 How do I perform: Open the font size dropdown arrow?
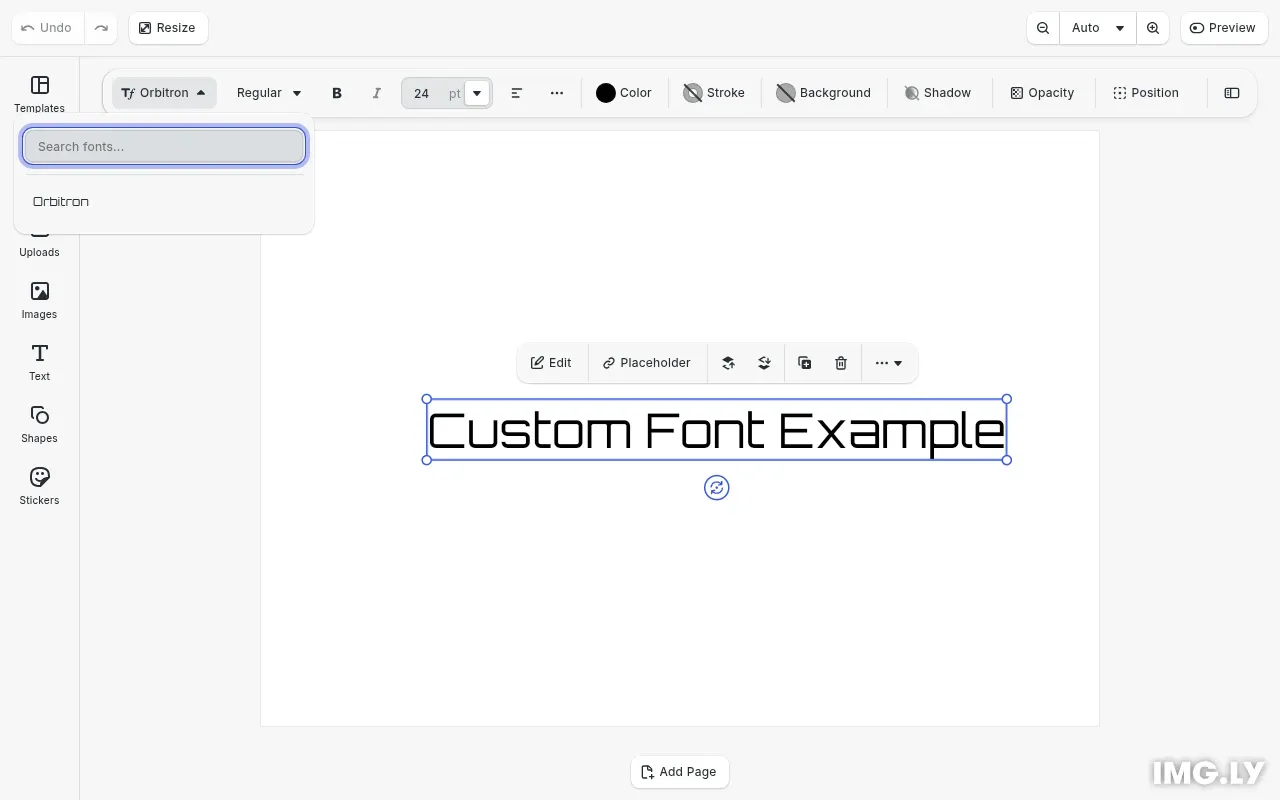pyautogui.click(x=477, y=92)
